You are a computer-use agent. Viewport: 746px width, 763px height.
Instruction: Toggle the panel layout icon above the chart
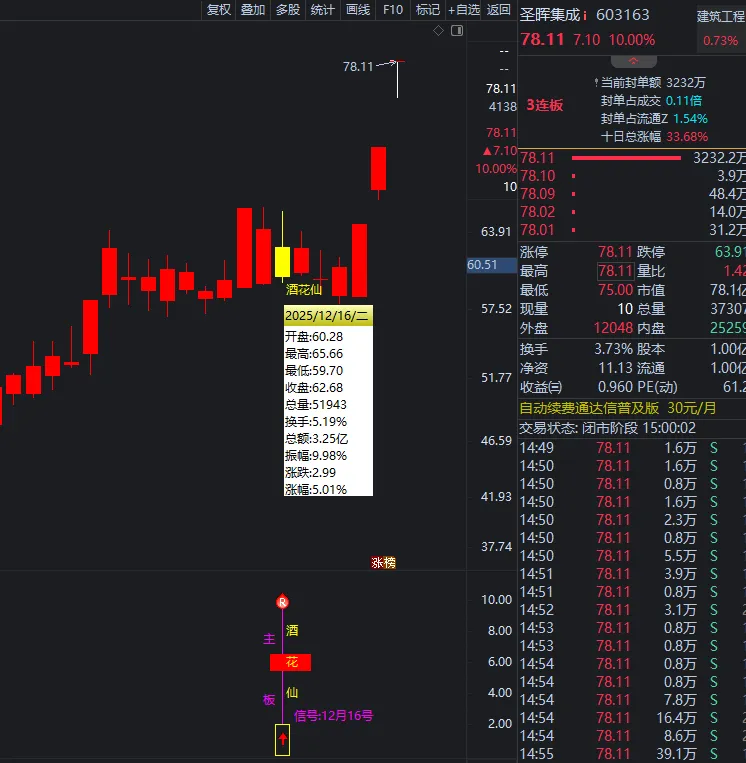pos(456,31)
